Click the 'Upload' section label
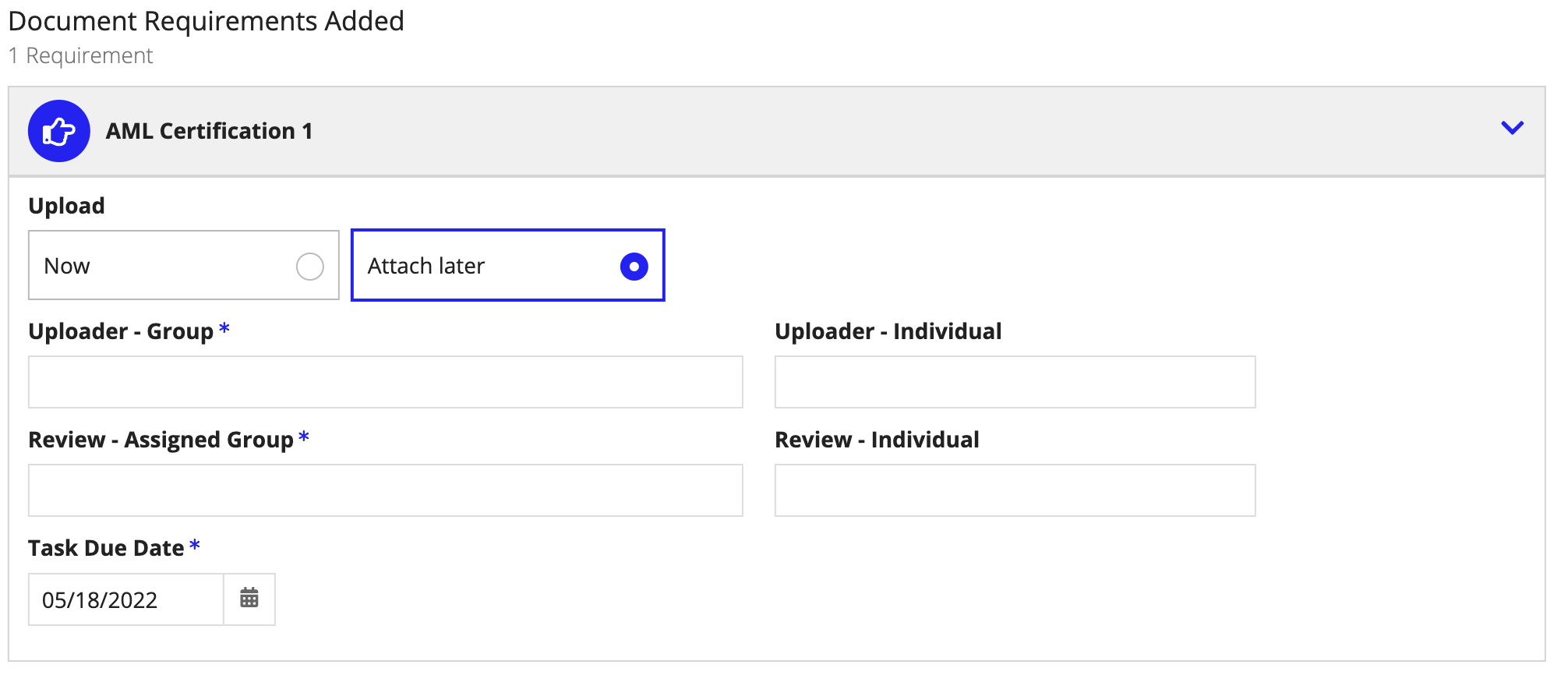 [x=66, y=206]
